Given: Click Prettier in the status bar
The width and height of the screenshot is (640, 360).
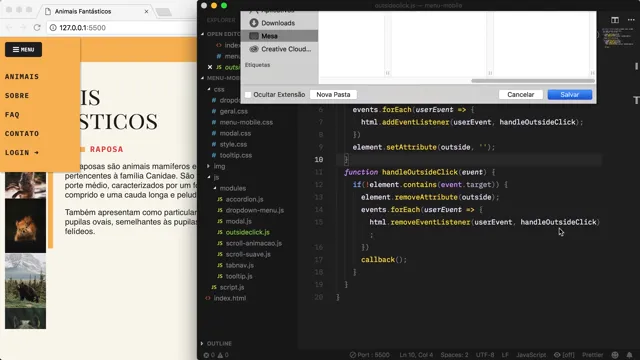Looking at the screenshot, I should (592, 355).
